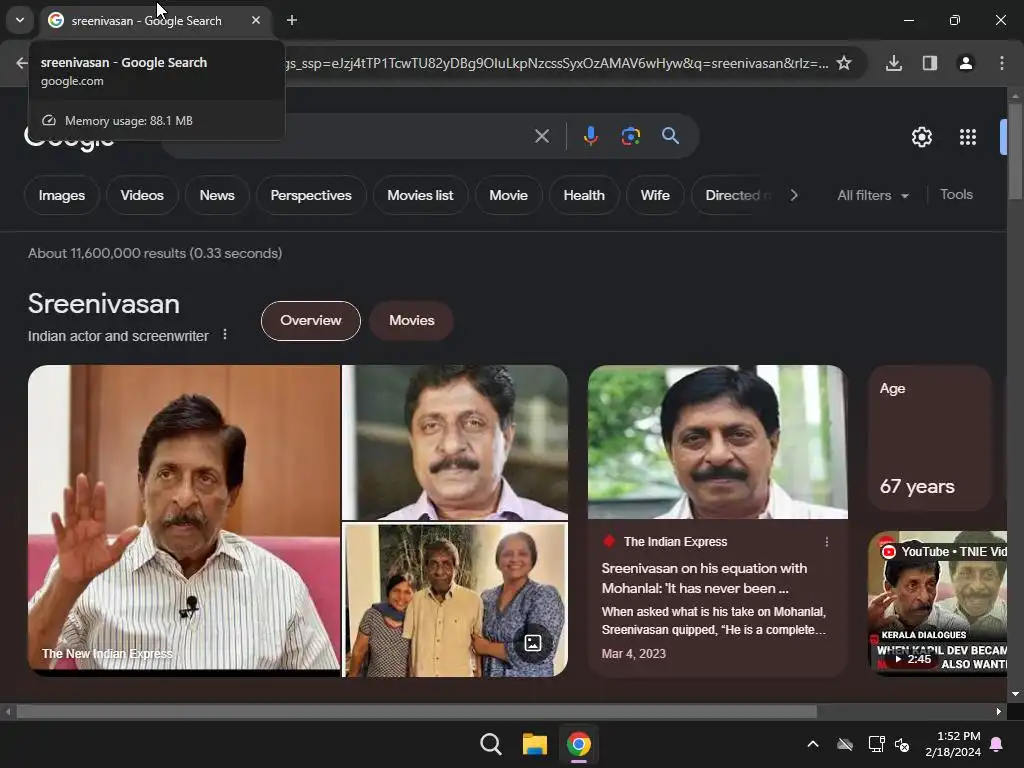The image size is (1024, 768).
Task: Select the Perspectives filter
Action: click(311, 195)
